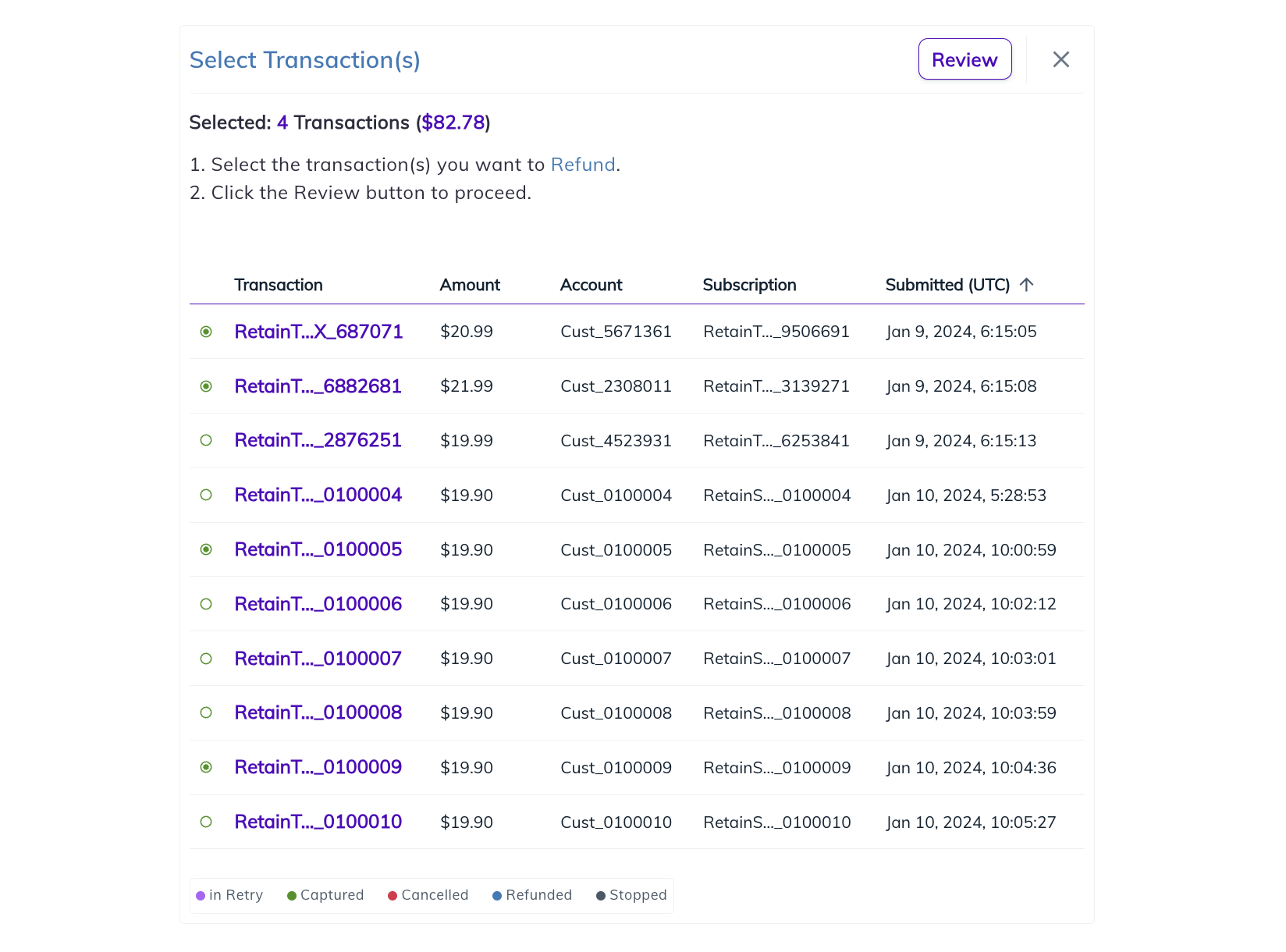Sort by the Transaction column header

click(x=279, y=285)
